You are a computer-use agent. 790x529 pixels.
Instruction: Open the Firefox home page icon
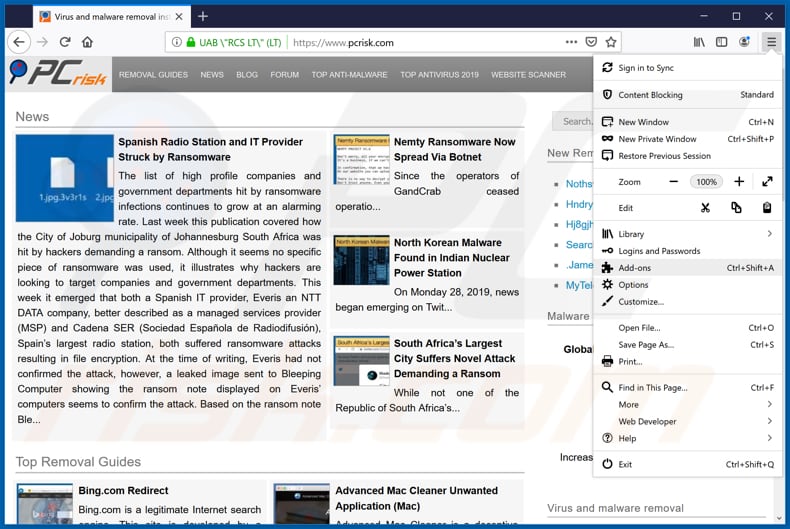point(88,42)
